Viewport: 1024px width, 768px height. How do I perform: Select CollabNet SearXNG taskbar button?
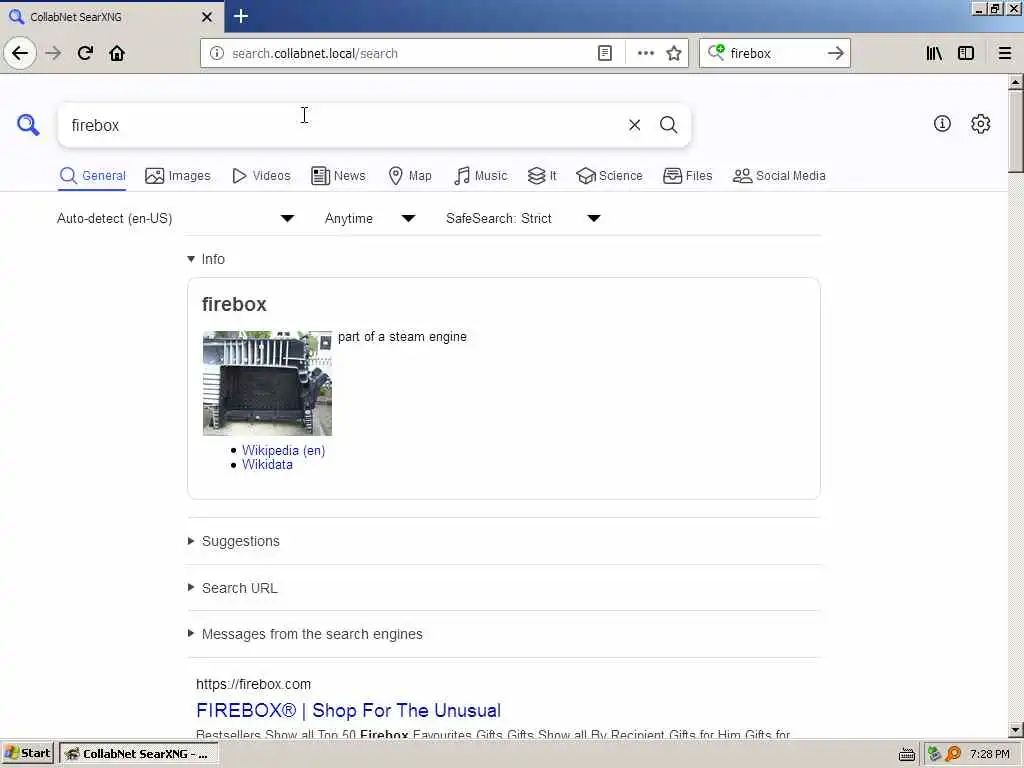tap(138, 754)
